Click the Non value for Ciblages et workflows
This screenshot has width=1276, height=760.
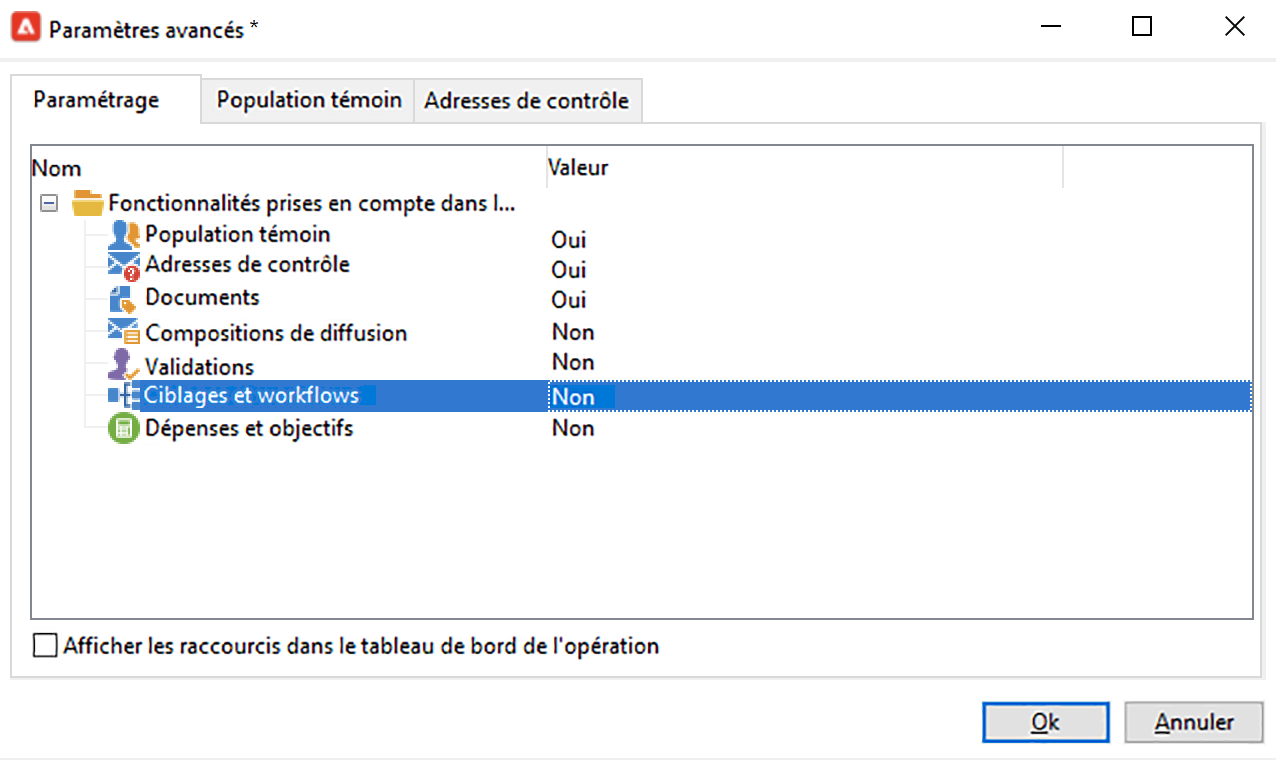pos(573,397)
